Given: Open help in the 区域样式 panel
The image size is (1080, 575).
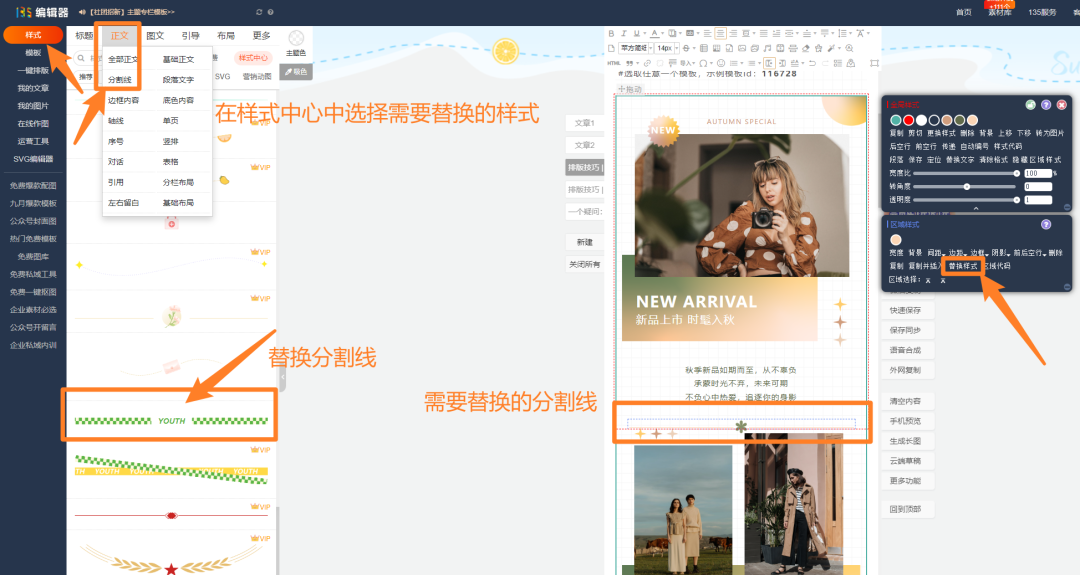Looking at the screenshot, I should click(x=1046, y=225).
